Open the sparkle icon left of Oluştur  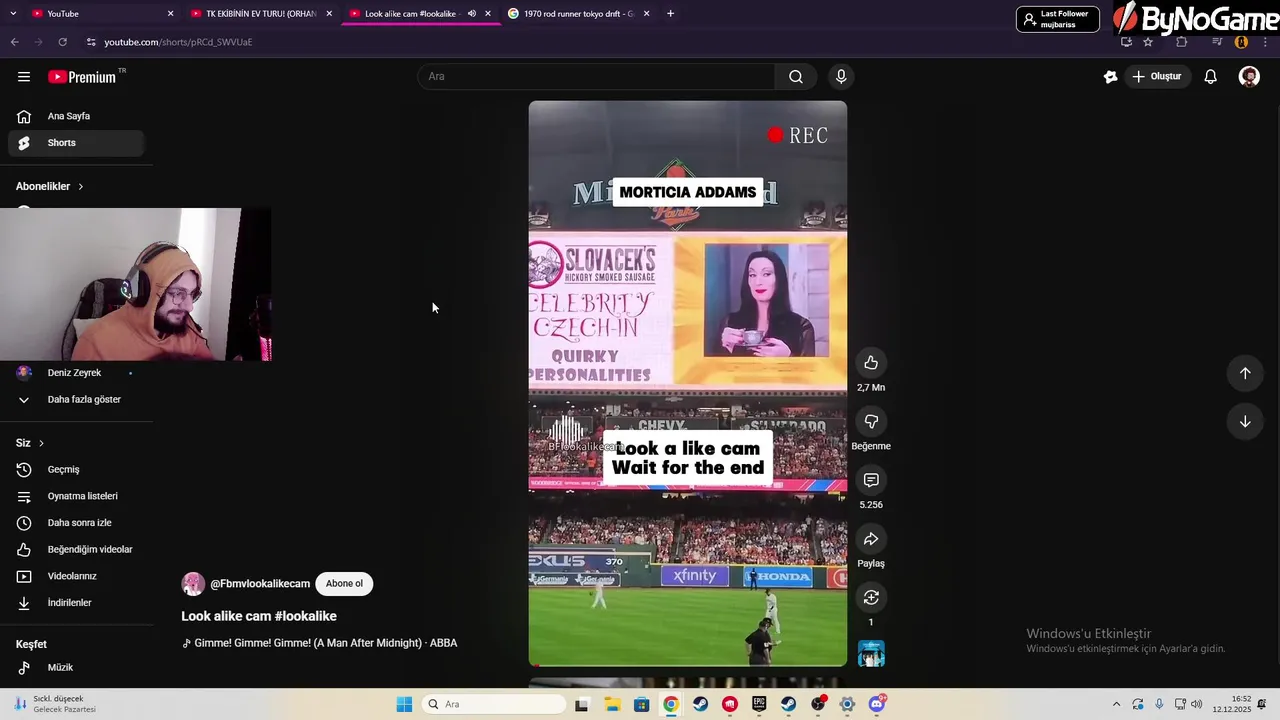(1110, 77)
